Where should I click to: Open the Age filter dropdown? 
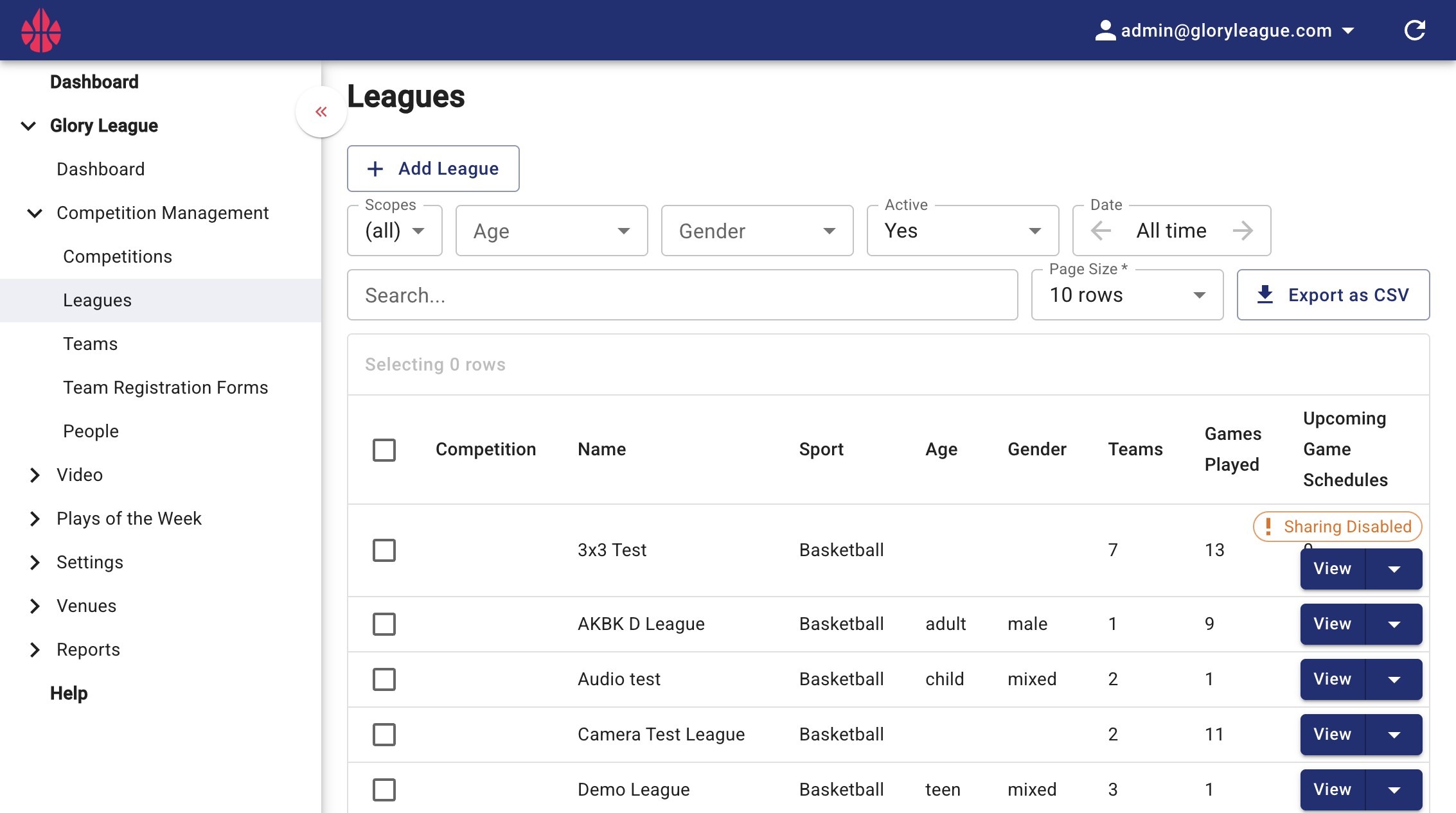(x=551, y=231)
